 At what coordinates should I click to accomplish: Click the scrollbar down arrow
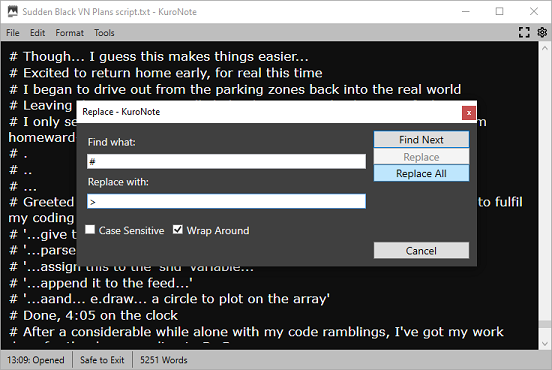(x=545, y=344)
